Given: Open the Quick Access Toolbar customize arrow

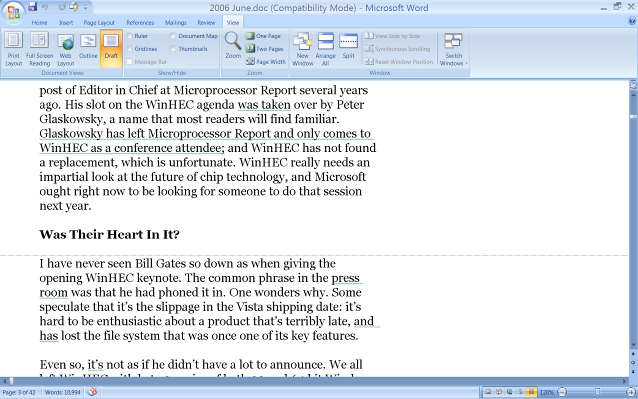Looking at the screenshot, I should (x=85, y=7).
